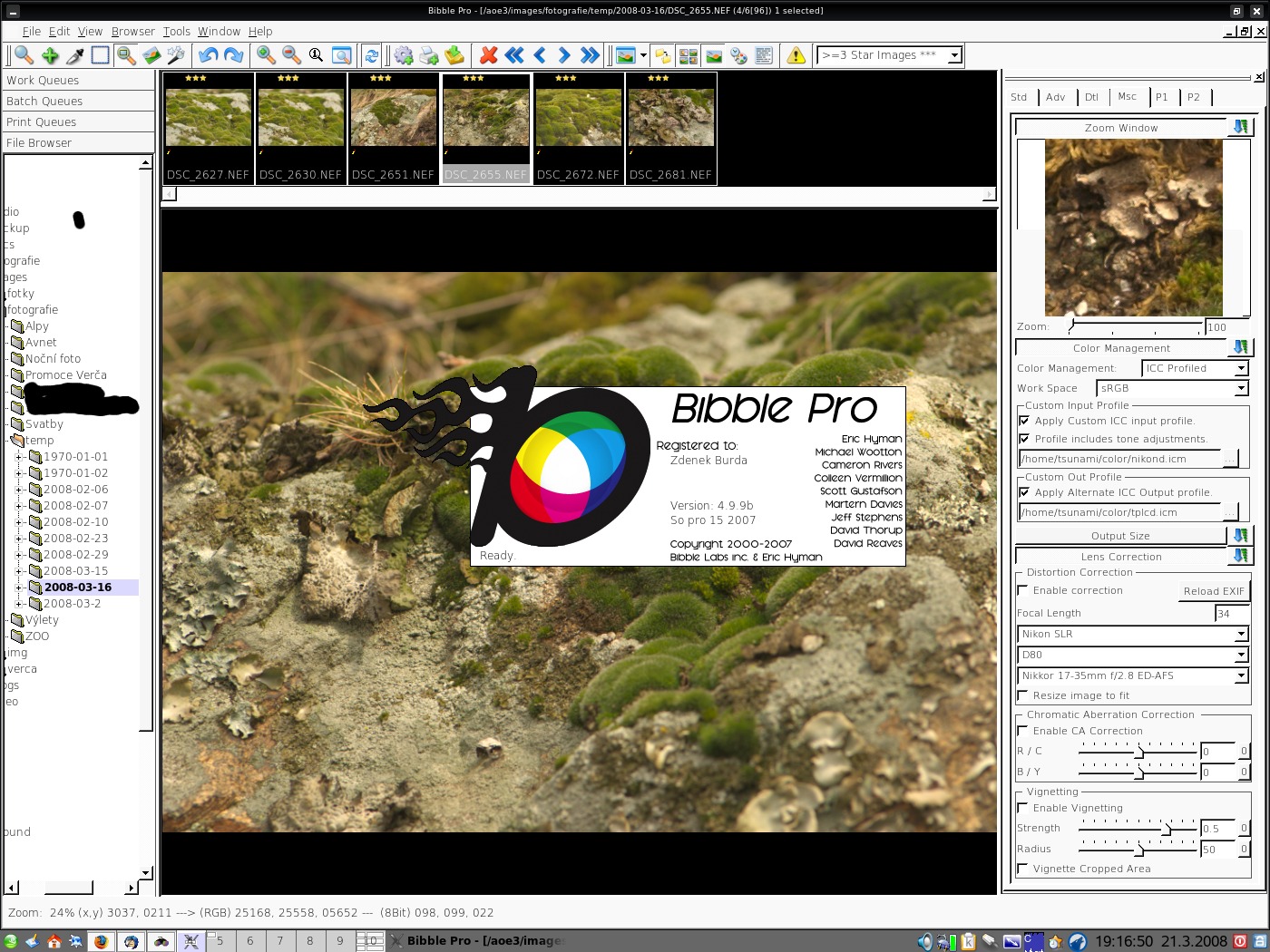Jump to first image double-left arrows
The image size is (1270, 952).
514,55
